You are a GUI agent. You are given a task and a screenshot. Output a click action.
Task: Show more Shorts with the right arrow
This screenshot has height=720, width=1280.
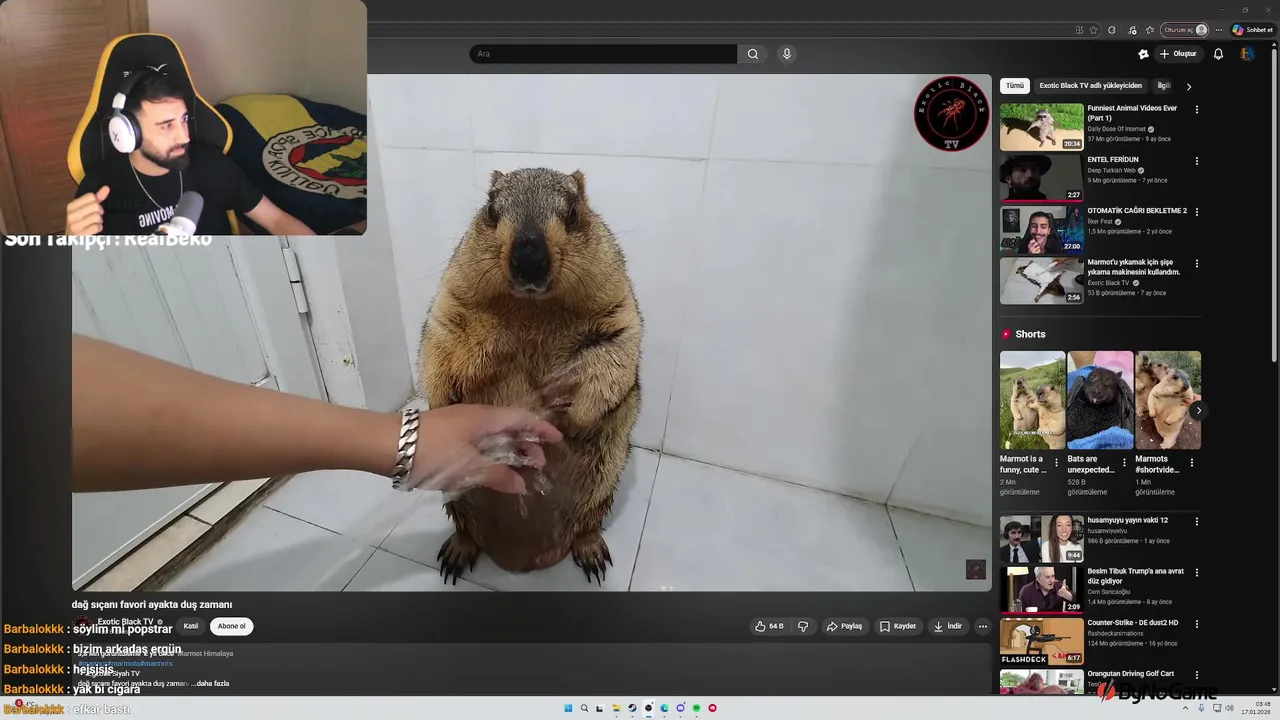[1198, 410]
